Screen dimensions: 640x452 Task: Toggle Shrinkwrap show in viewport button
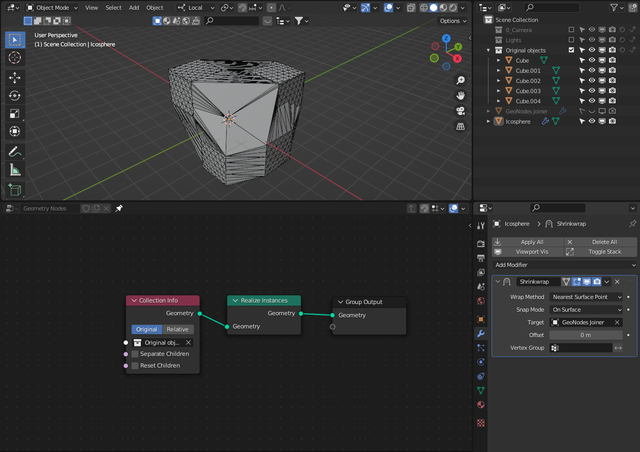coord(587,282)
